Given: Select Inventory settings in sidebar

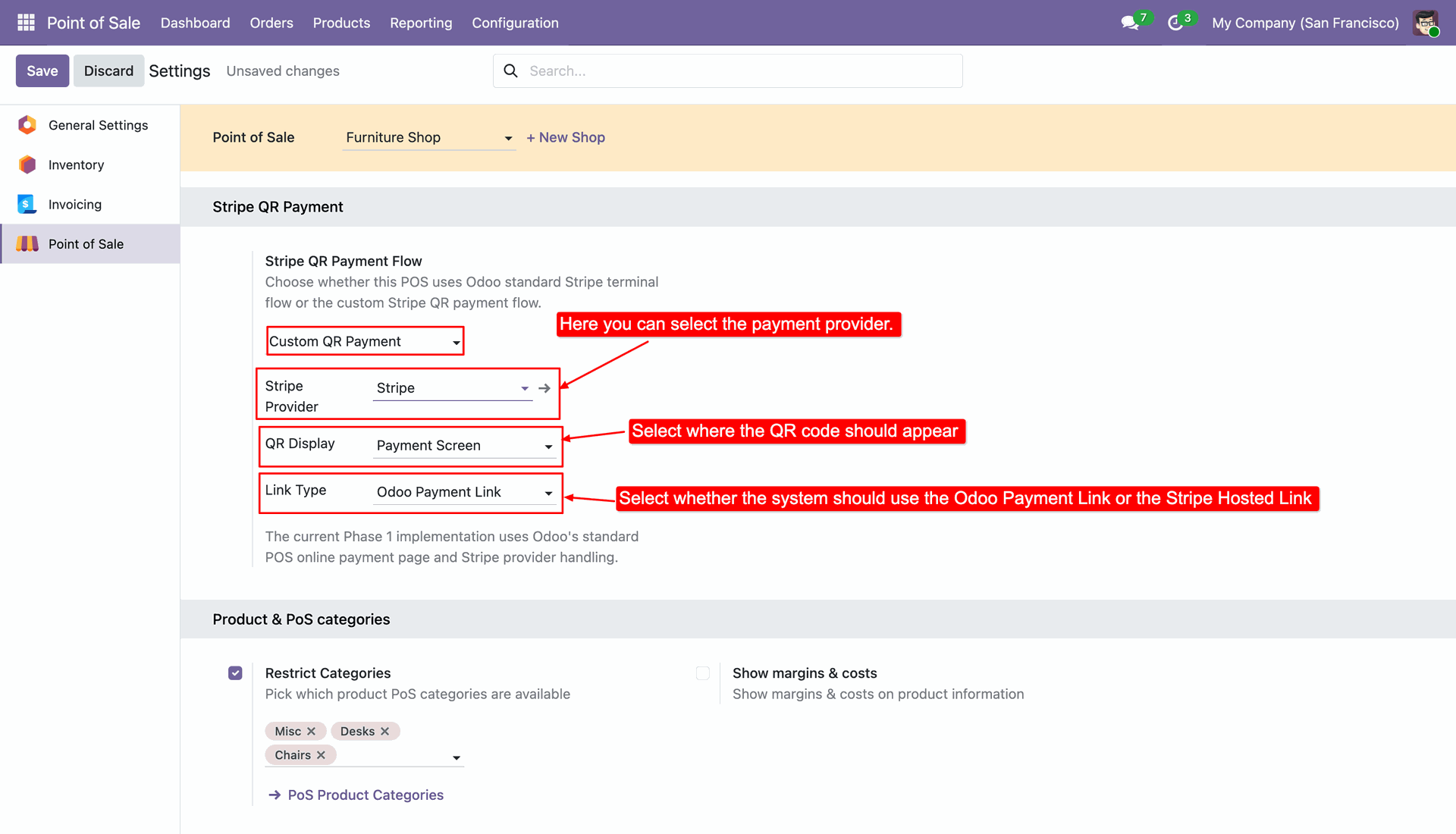Looking at the screenshot, I should pyautogui.click(x=90, y=165).
